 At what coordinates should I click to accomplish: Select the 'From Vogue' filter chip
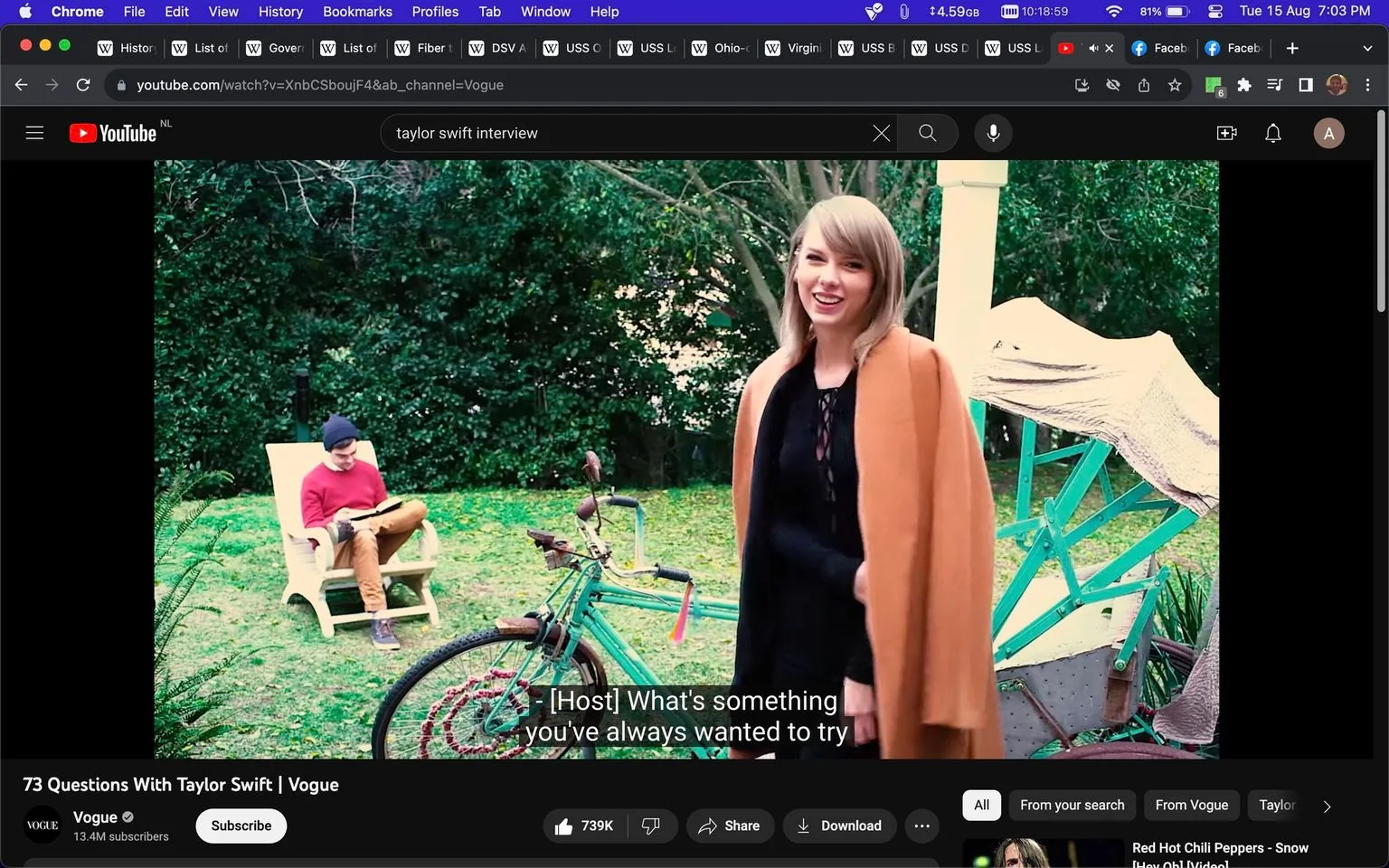pyautogui.click(x=1191, y=805)
